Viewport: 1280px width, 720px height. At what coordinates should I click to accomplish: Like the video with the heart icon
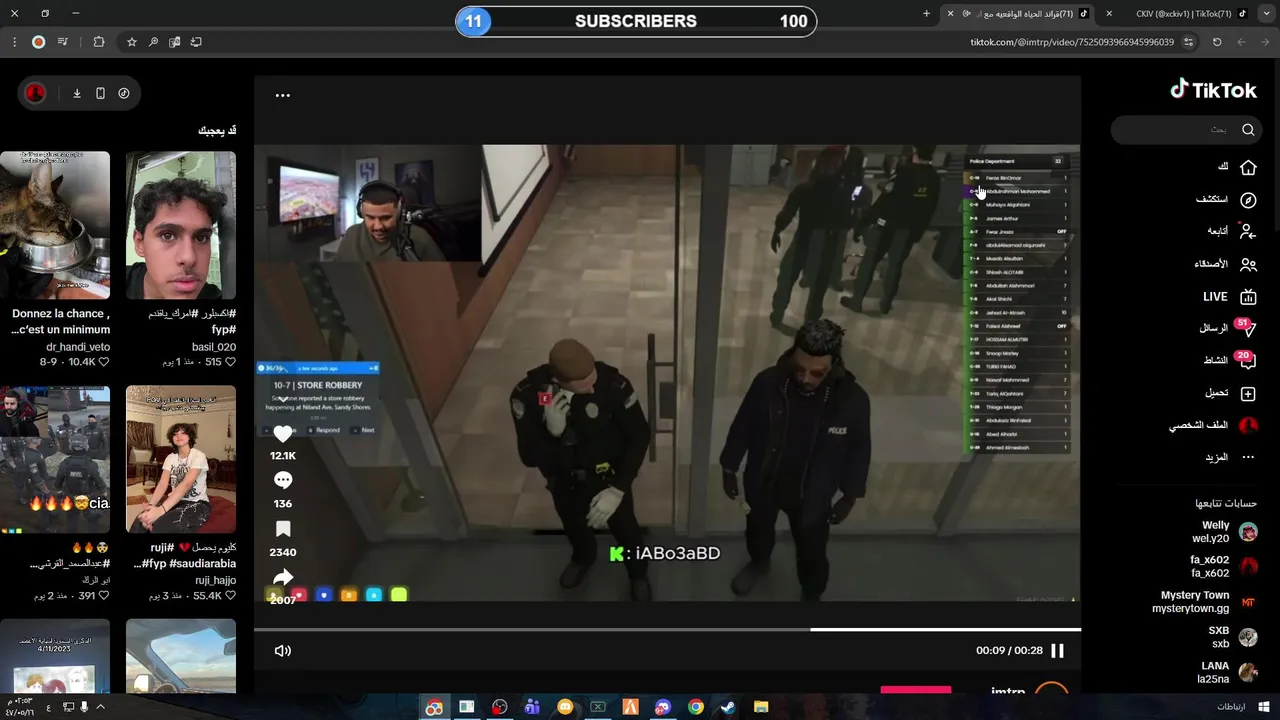tap(283, 432)
